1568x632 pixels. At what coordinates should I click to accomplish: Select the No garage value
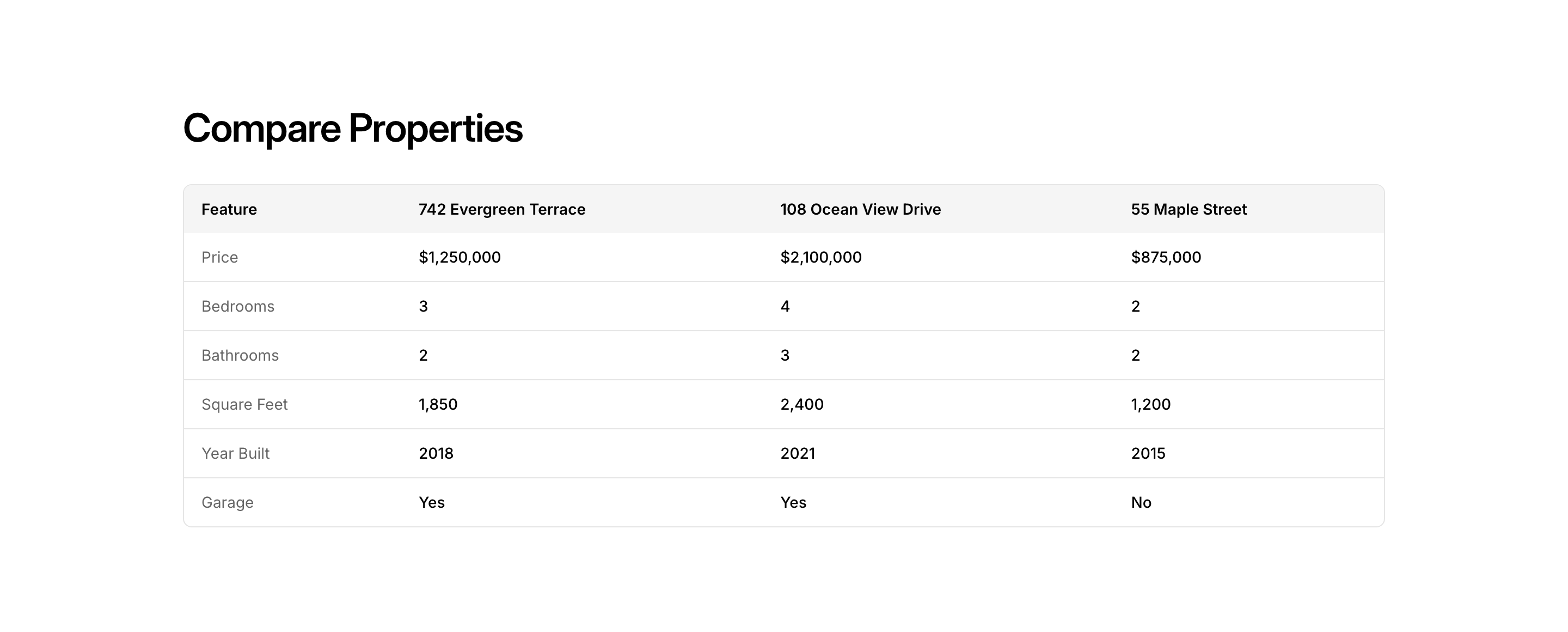click(x=1141, y=502)
